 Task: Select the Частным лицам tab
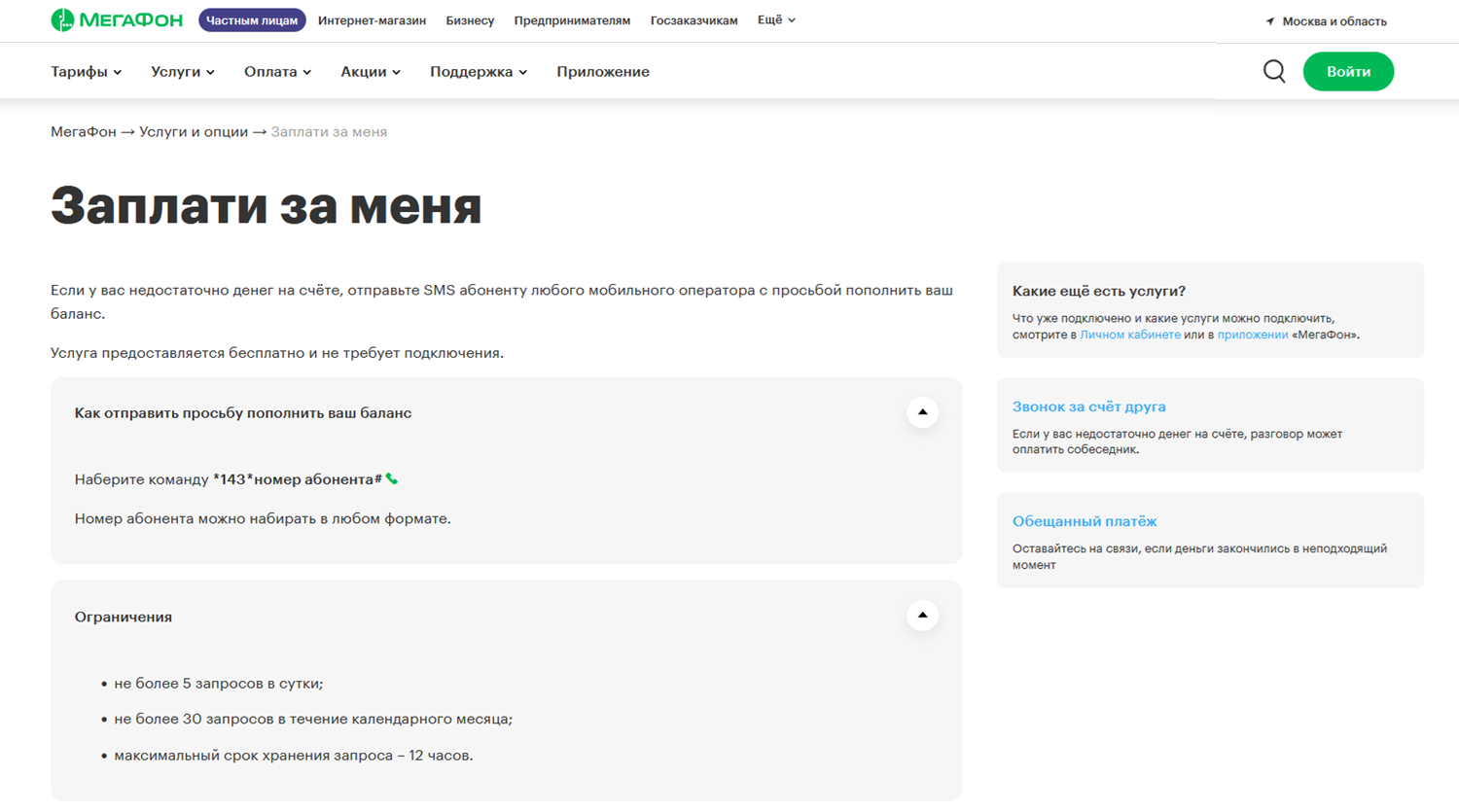tap(252, 20)
